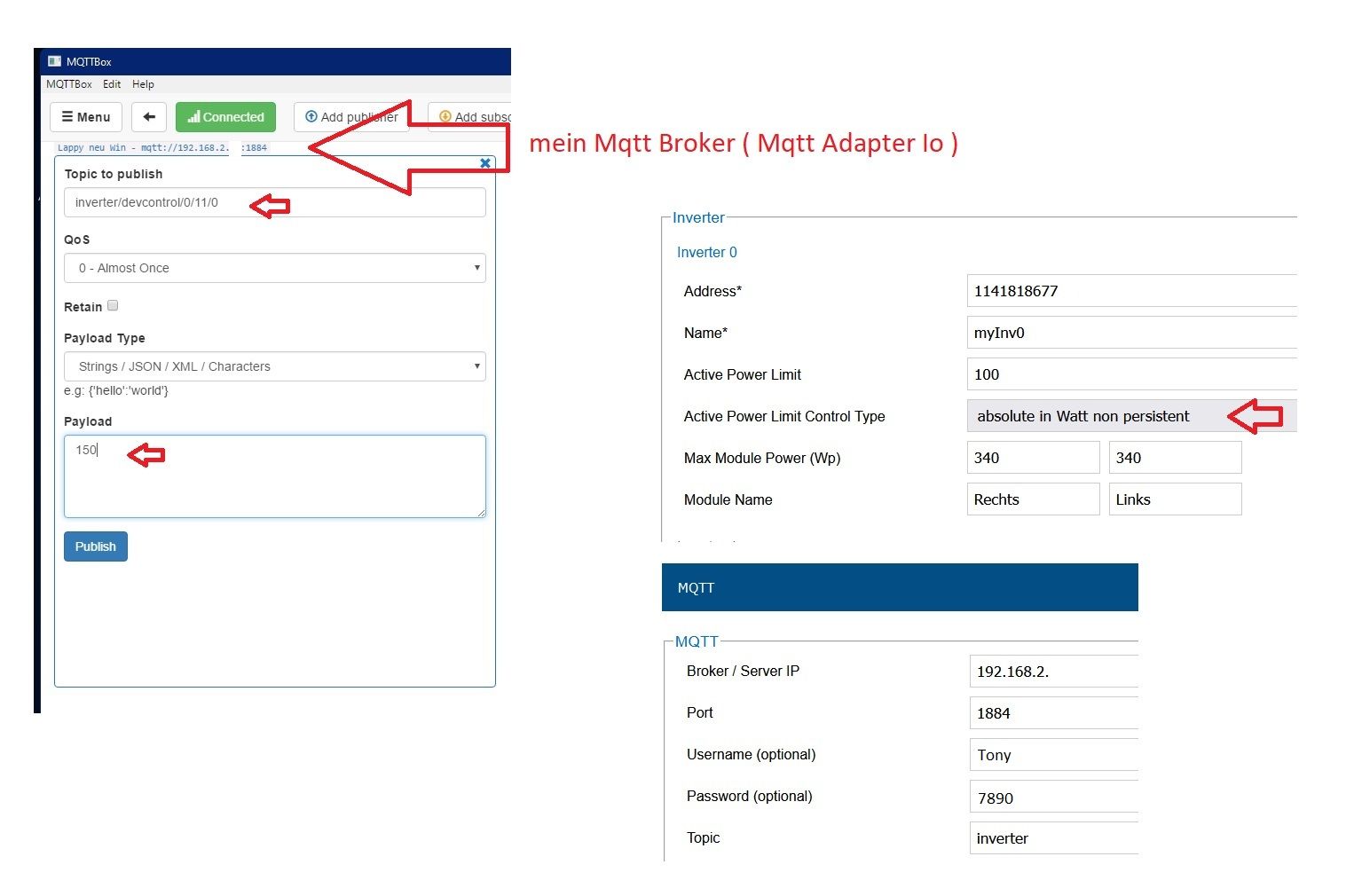This screenshot has width=1354, height=896.
Task: Open the MQTTBox menu in menu bar
Action: (x=69, y=84)
